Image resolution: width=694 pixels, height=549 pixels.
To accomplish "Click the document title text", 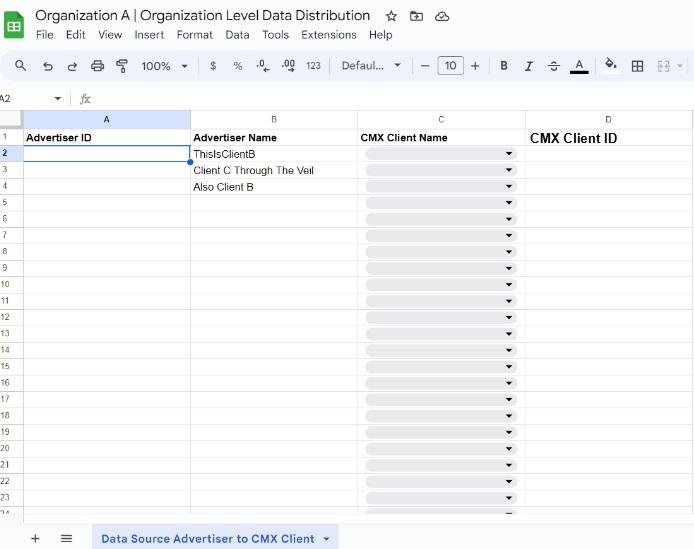I will [x=202, y=15].
